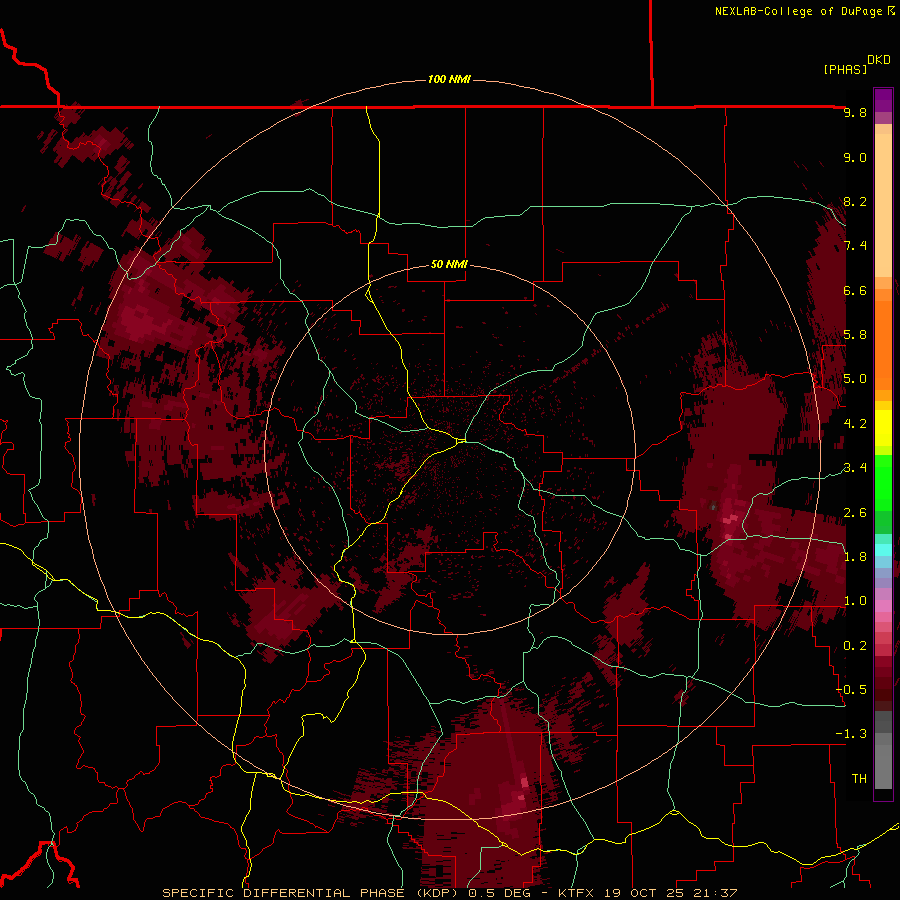Select the 1.8 scale label
This screenshot has width=900, height=900.
click(x=855, y=557)
